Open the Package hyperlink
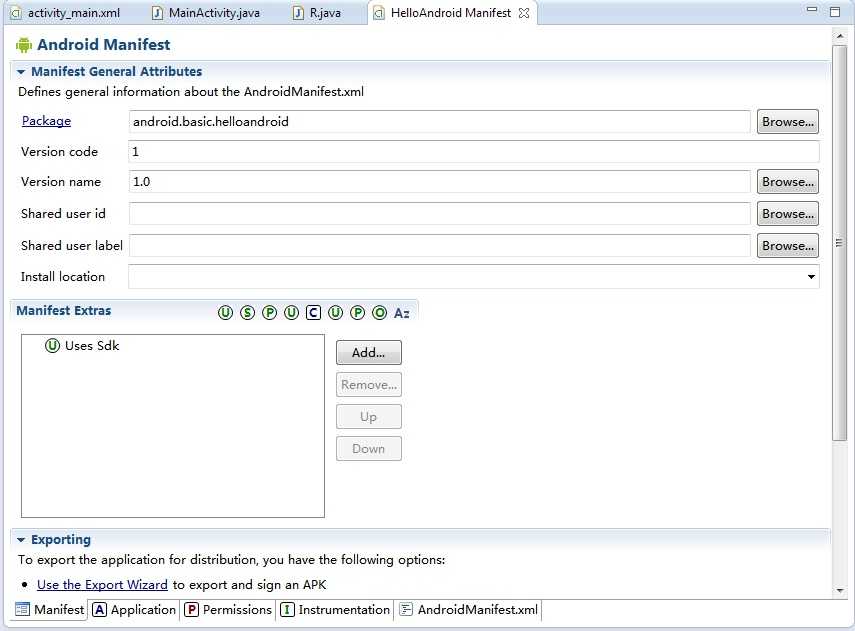Image resolution: width=855 pixels, height=631 pixels. coord(46,121)
